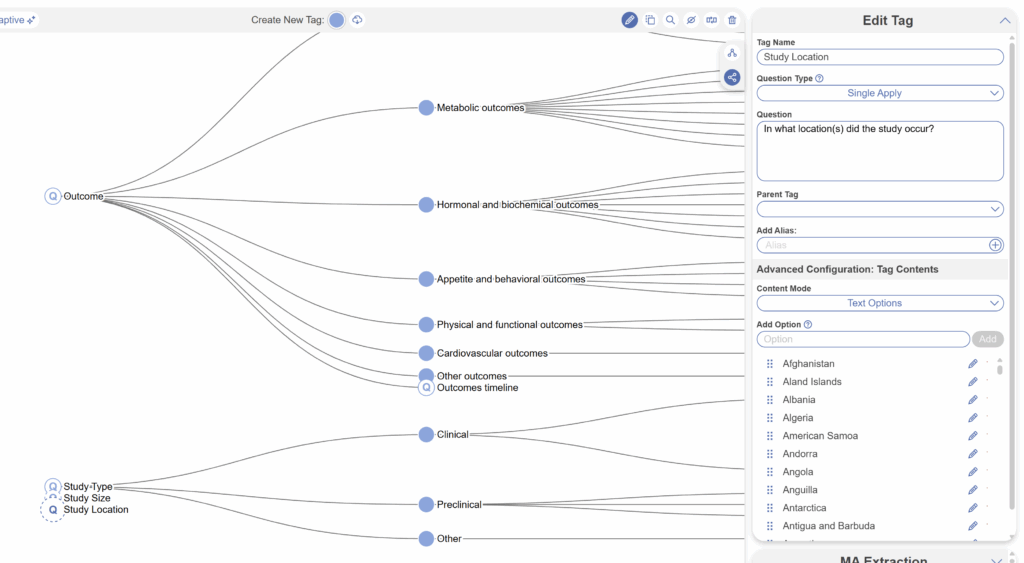Open the Parent Tag dropdown
1024x563 pixels.
(x=879, y=209)
